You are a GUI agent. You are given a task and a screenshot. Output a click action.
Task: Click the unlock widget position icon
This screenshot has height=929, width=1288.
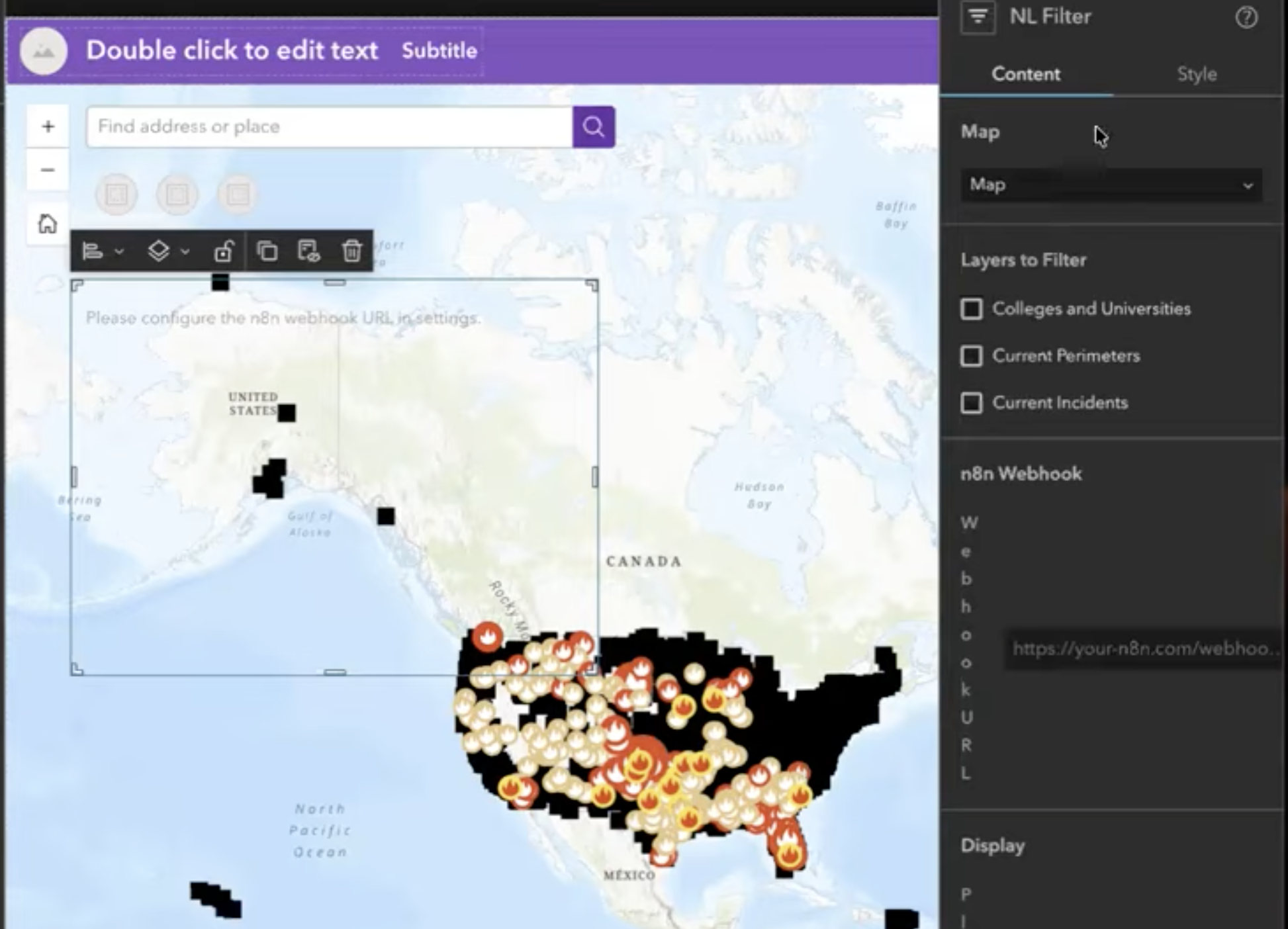point(224,251)
